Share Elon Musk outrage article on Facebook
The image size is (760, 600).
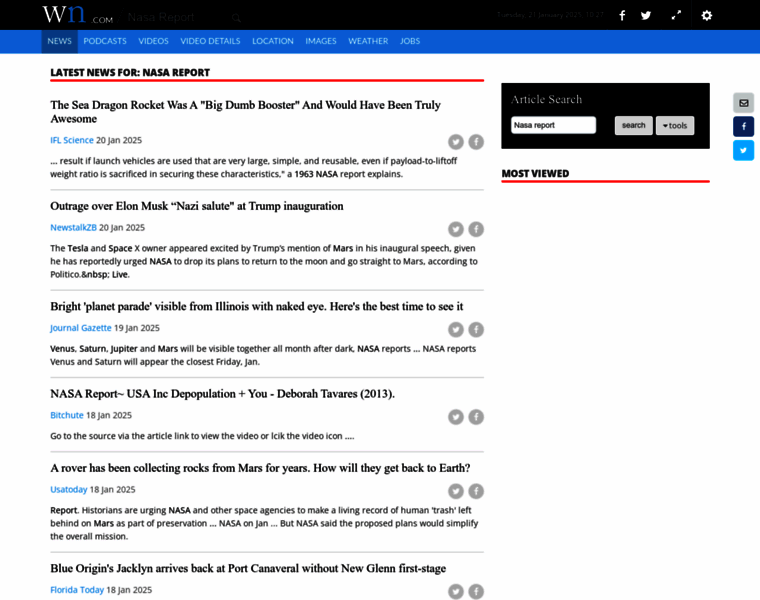[476, 229]
